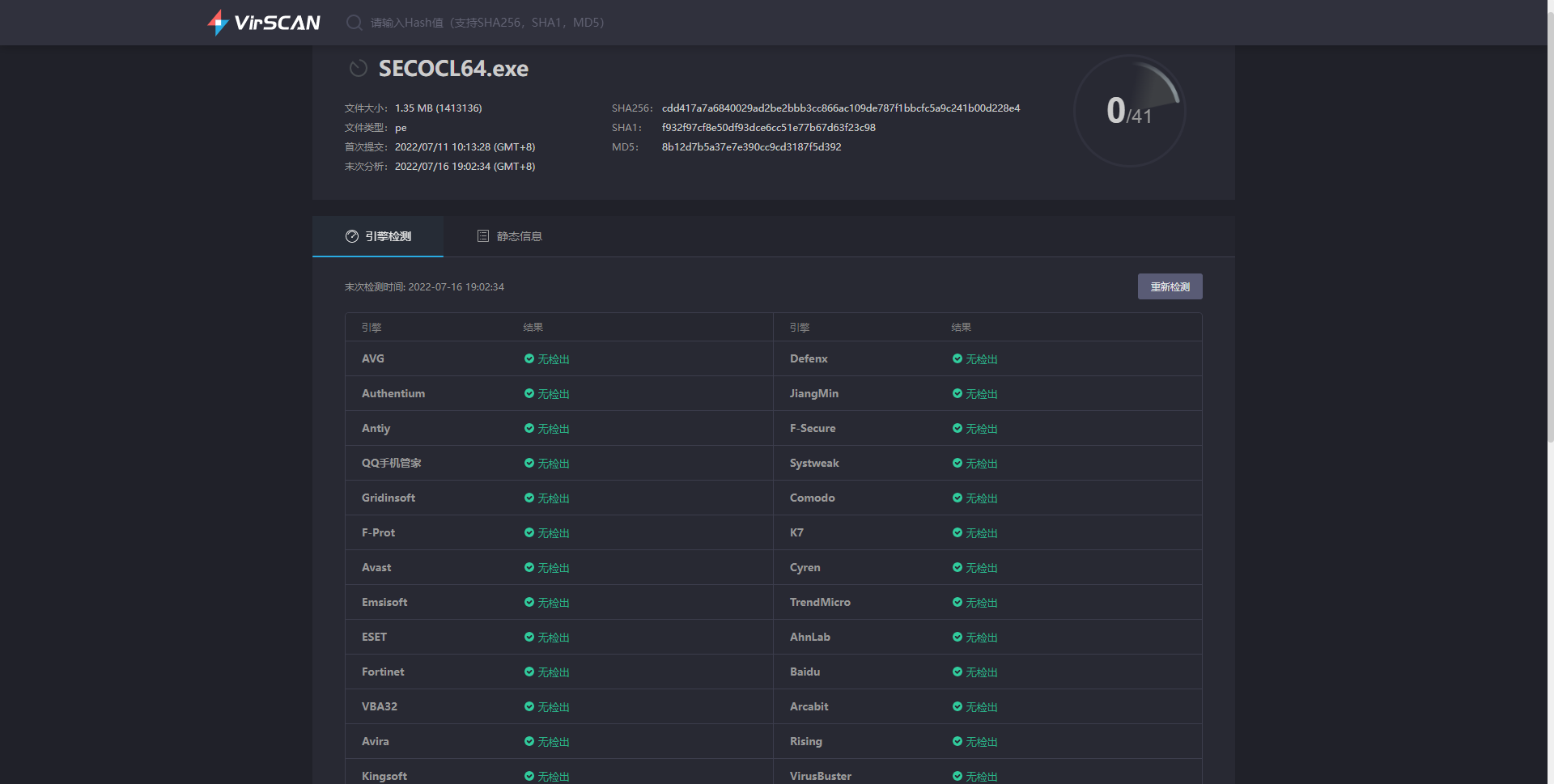1554x784 pixels.
Task: Click the search magnifier icon
Action: (x=354, y=22)
